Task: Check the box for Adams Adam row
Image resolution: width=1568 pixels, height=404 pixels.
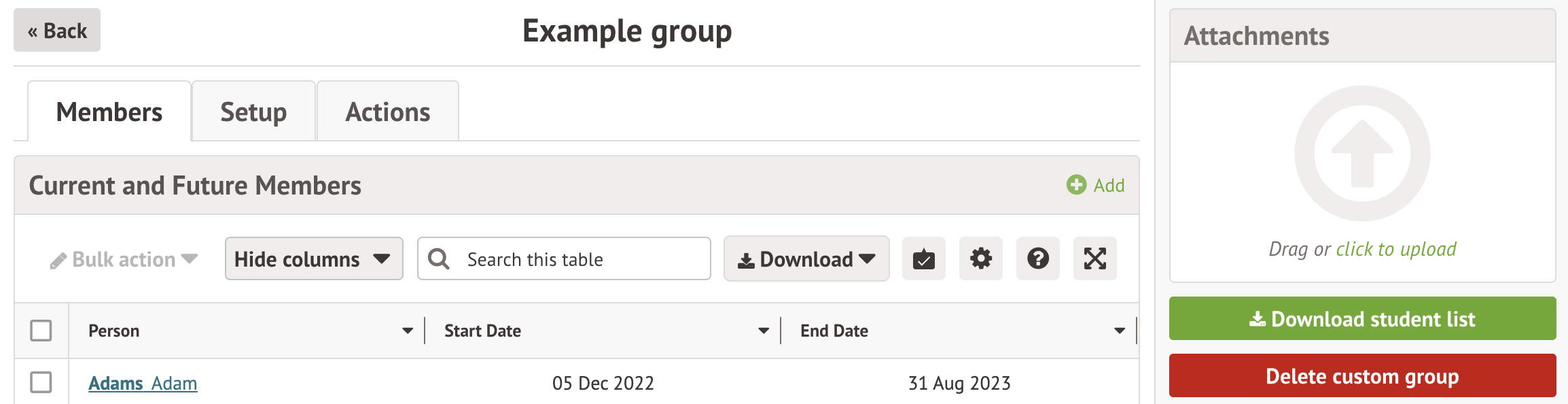Action: tap(41, 382)
